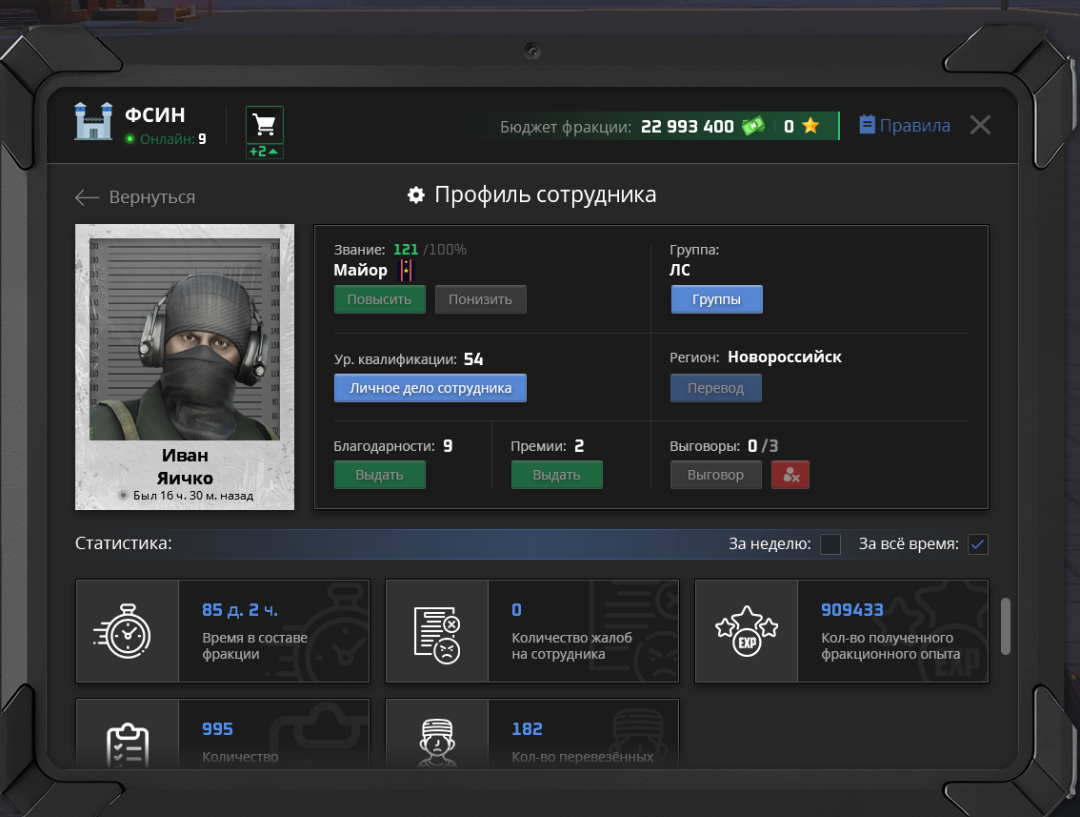This screenshot has height=817, width=1080.
Task: Click the Перевод region transfer button
Action: tap(715, 388)
